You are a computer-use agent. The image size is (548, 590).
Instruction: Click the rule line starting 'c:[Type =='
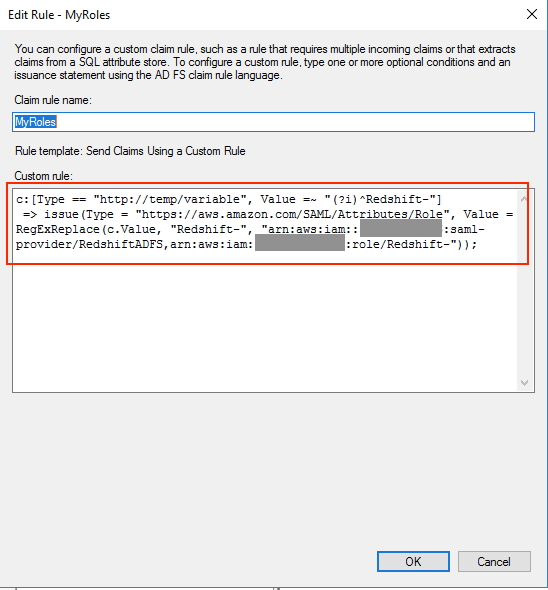[x=229, y=199]
